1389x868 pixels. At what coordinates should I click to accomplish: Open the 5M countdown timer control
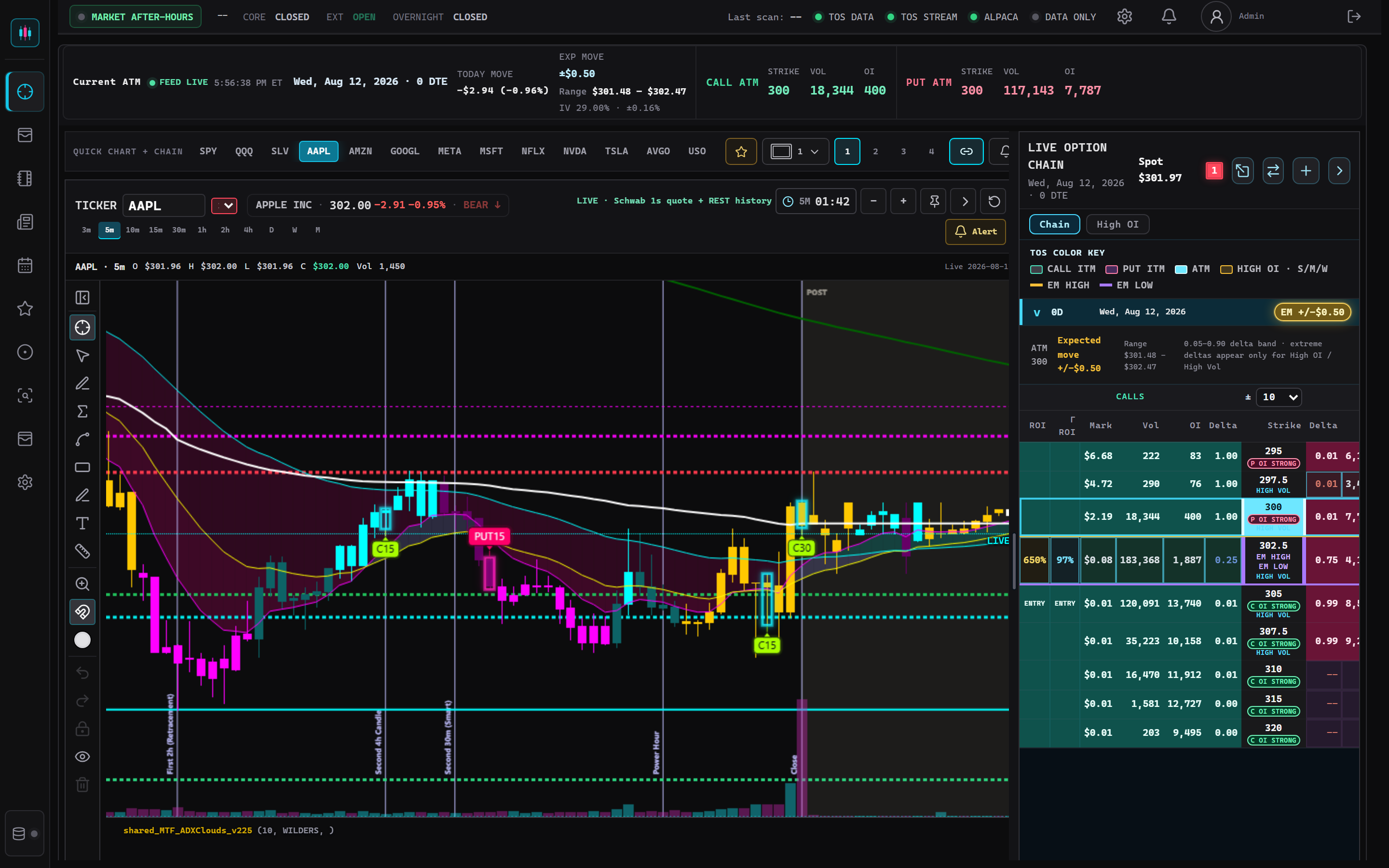click(x=816, y=202)
